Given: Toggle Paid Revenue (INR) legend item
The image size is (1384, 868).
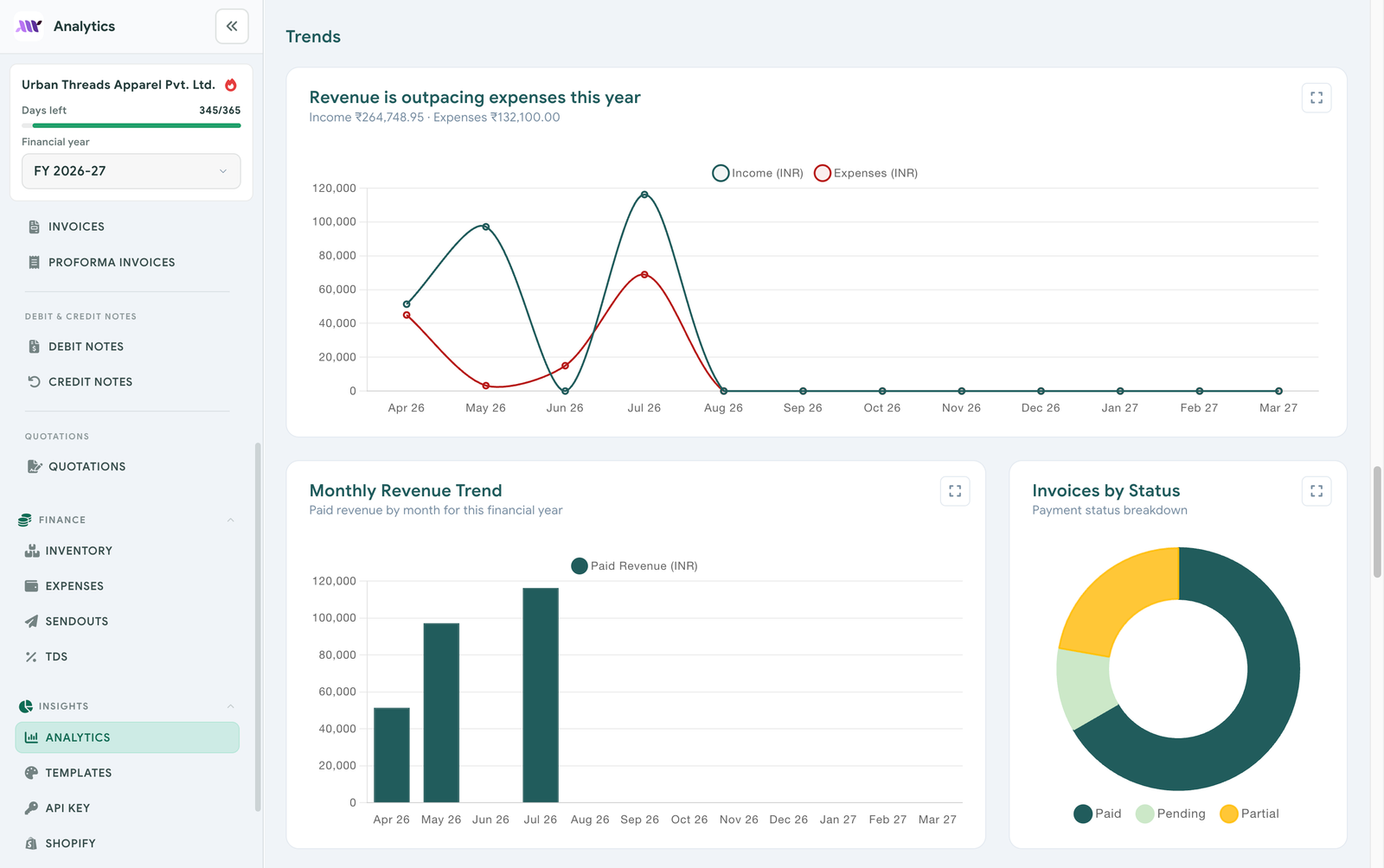Looking at the screenshot, I should (x=634, y=566).
